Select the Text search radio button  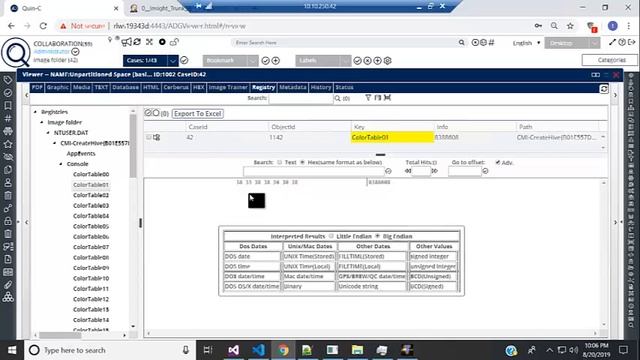tap(280, 162)
